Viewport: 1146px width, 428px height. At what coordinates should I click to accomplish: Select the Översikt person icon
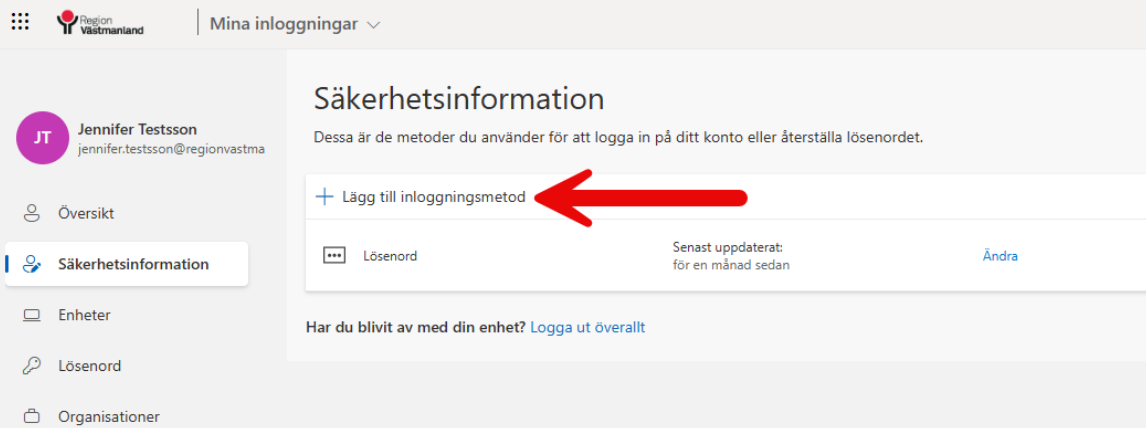(31, 214)
